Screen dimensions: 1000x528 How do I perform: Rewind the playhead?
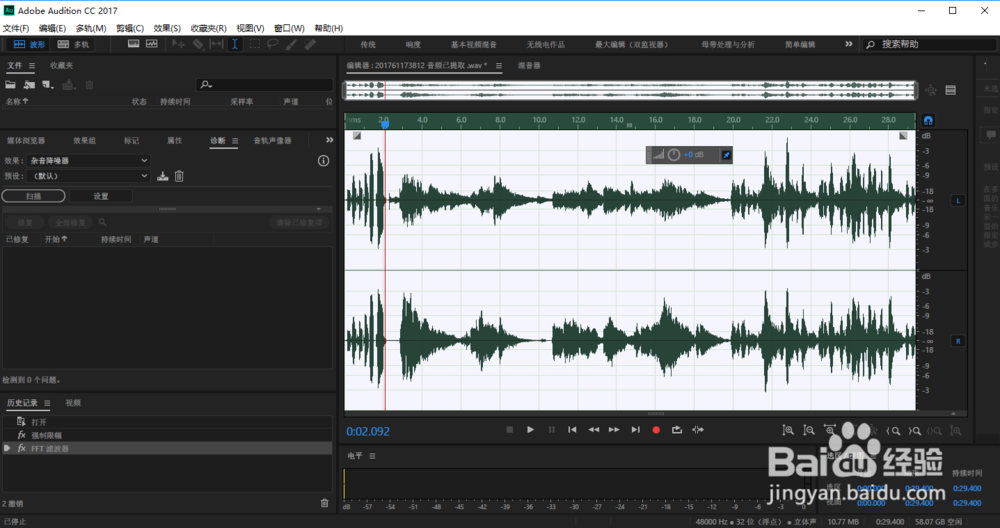(593, 430)
